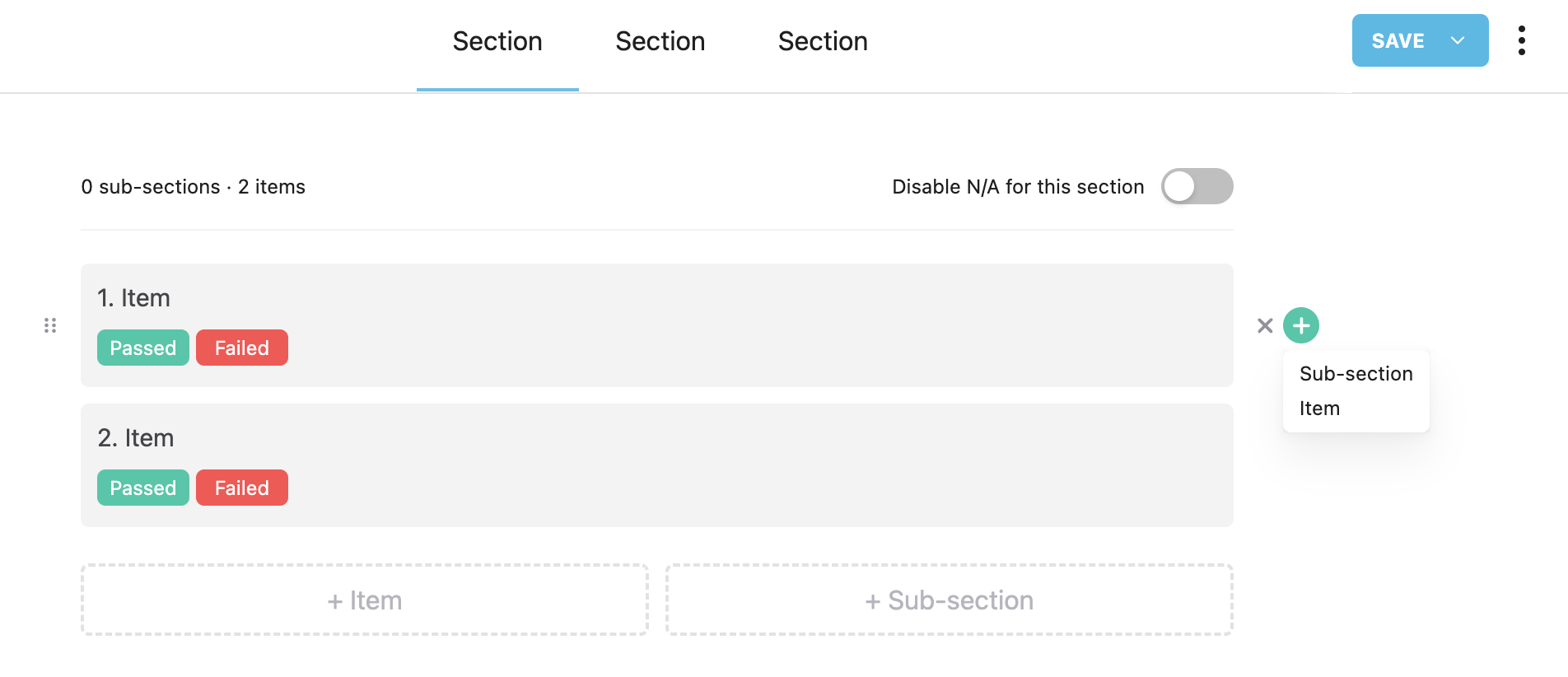Open the third Section tab
Viewport: 1568px width, 677px height.
point(823,41)
